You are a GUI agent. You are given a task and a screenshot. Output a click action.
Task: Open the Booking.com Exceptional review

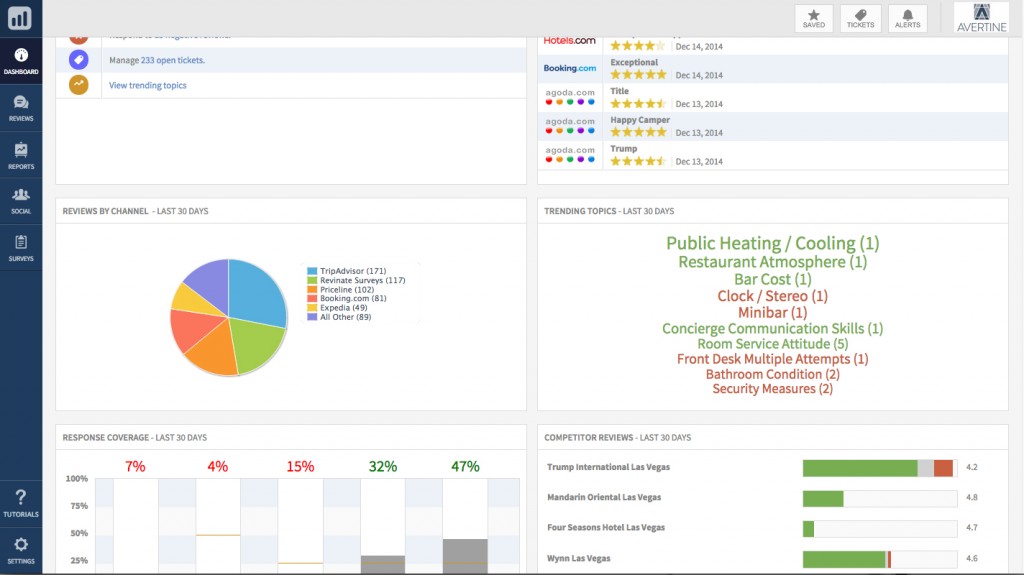(x=773, y=69)
